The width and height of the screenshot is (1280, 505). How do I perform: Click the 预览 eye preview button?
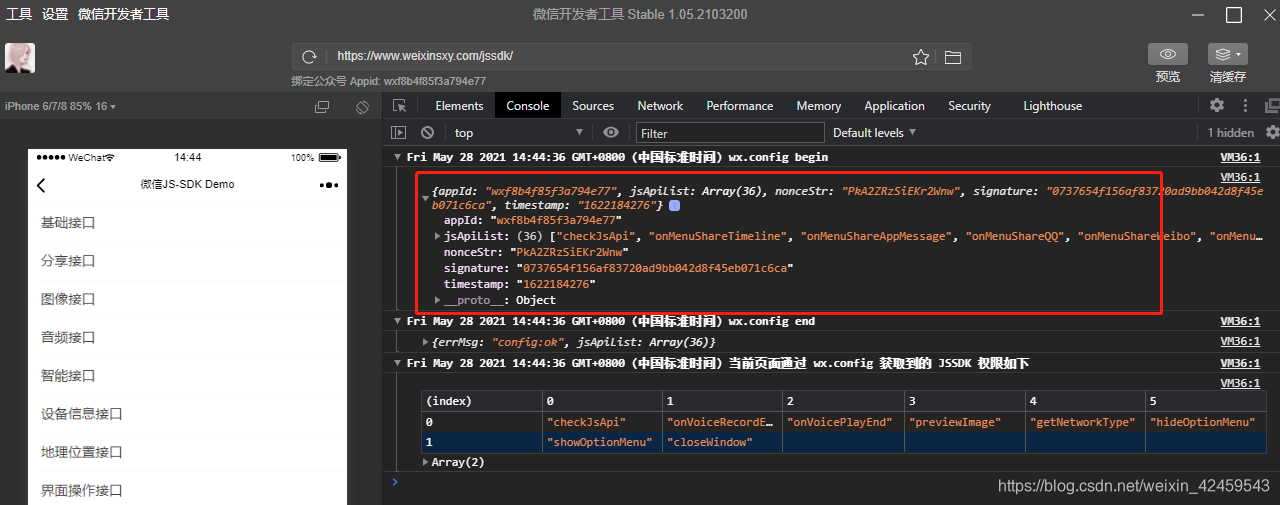[1168, 54]
